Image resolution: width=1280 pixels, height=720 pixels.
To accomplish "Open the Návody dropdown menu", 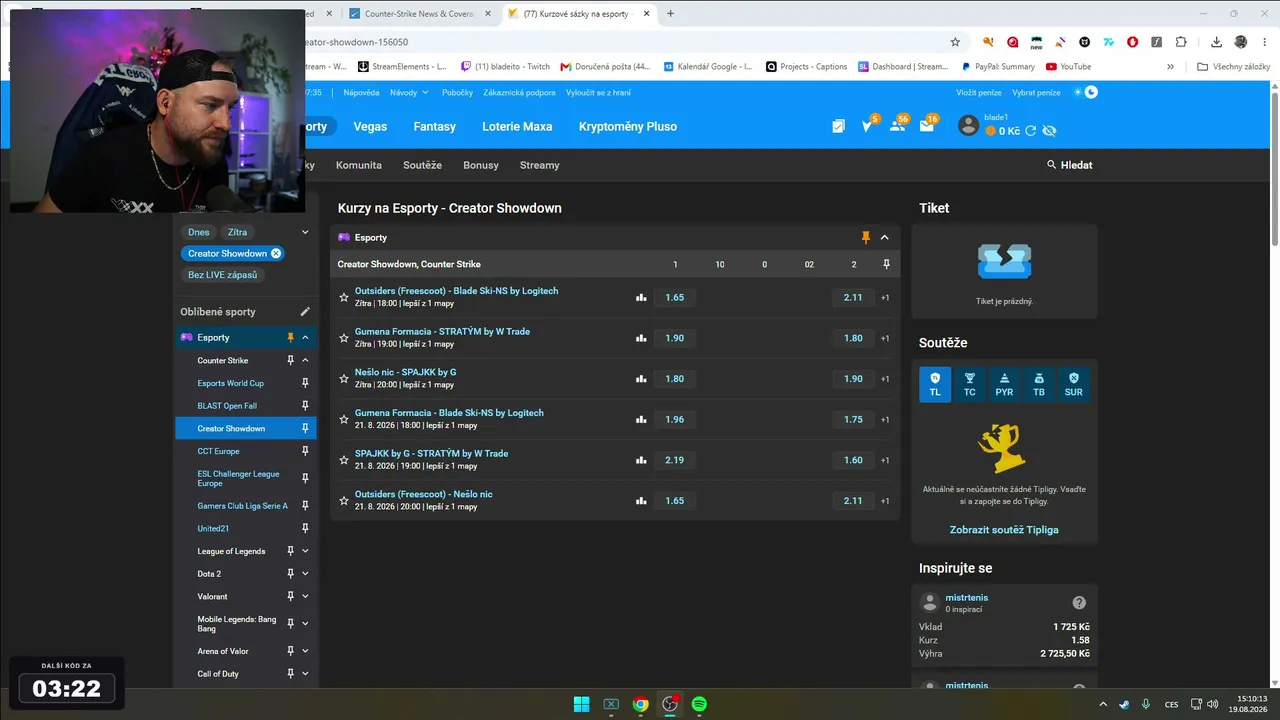I will [409, 93].
